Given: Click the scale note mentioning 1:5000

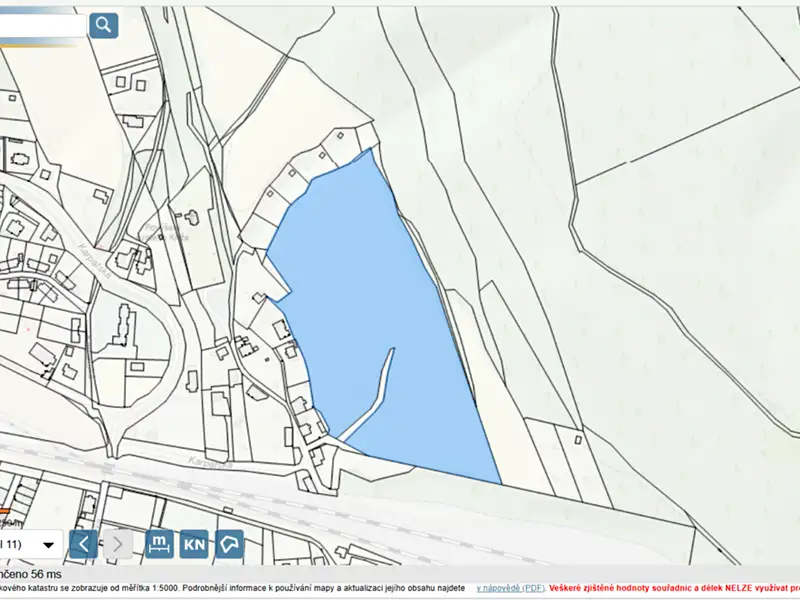Looking at the screenshot, I should [232, 588].
